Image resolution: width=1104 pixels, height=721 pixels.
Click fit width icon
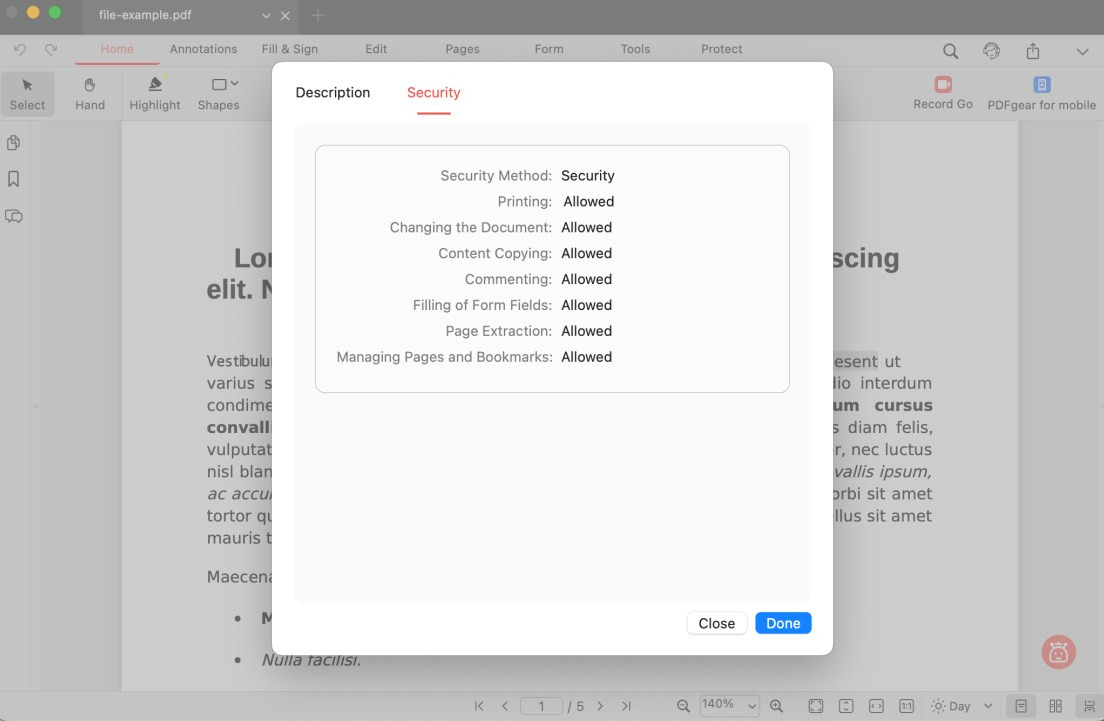877,706
